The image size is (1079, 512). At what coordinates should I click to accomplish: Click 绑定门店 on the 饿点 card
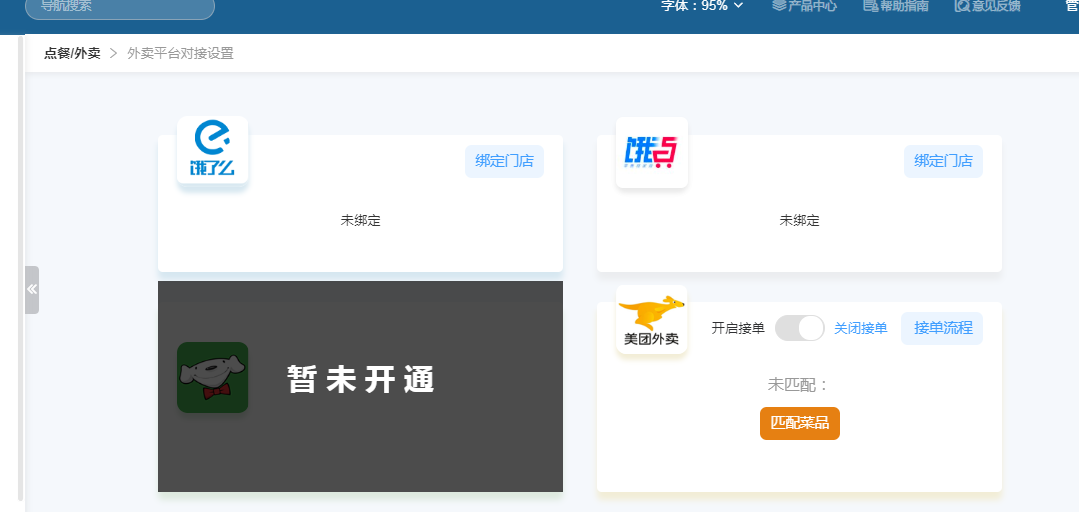[943, 161]
